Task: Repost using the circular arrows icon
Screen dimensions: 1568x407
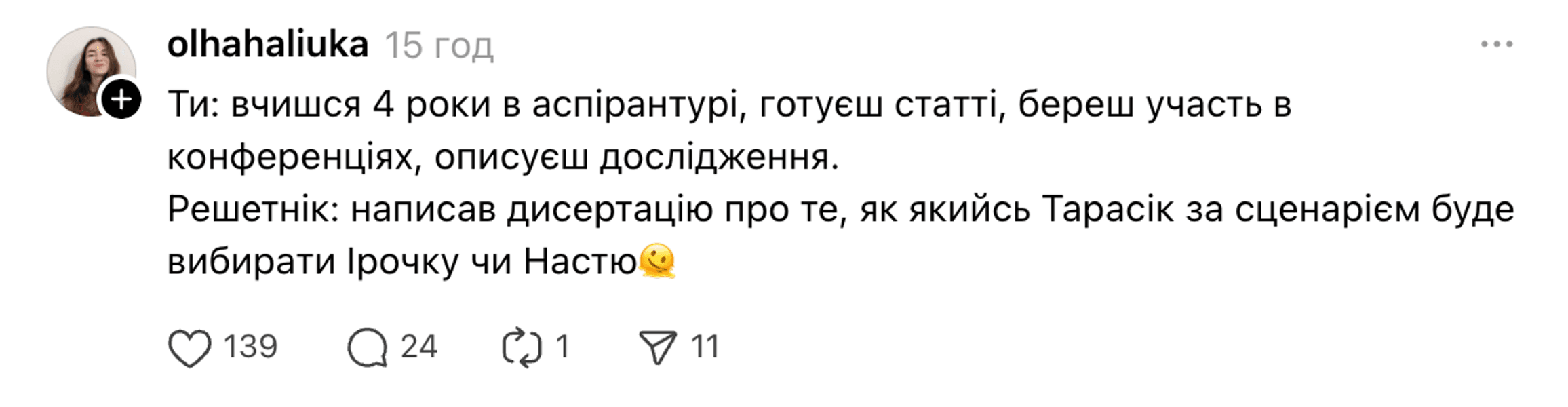Action: [x=522, y=349]
